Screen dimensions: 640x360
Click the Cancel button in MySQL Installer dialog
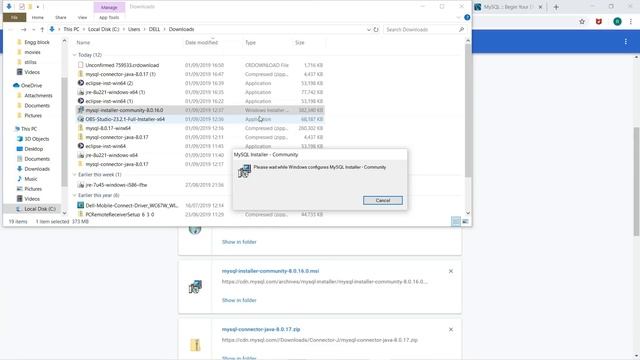coord(382,200)
